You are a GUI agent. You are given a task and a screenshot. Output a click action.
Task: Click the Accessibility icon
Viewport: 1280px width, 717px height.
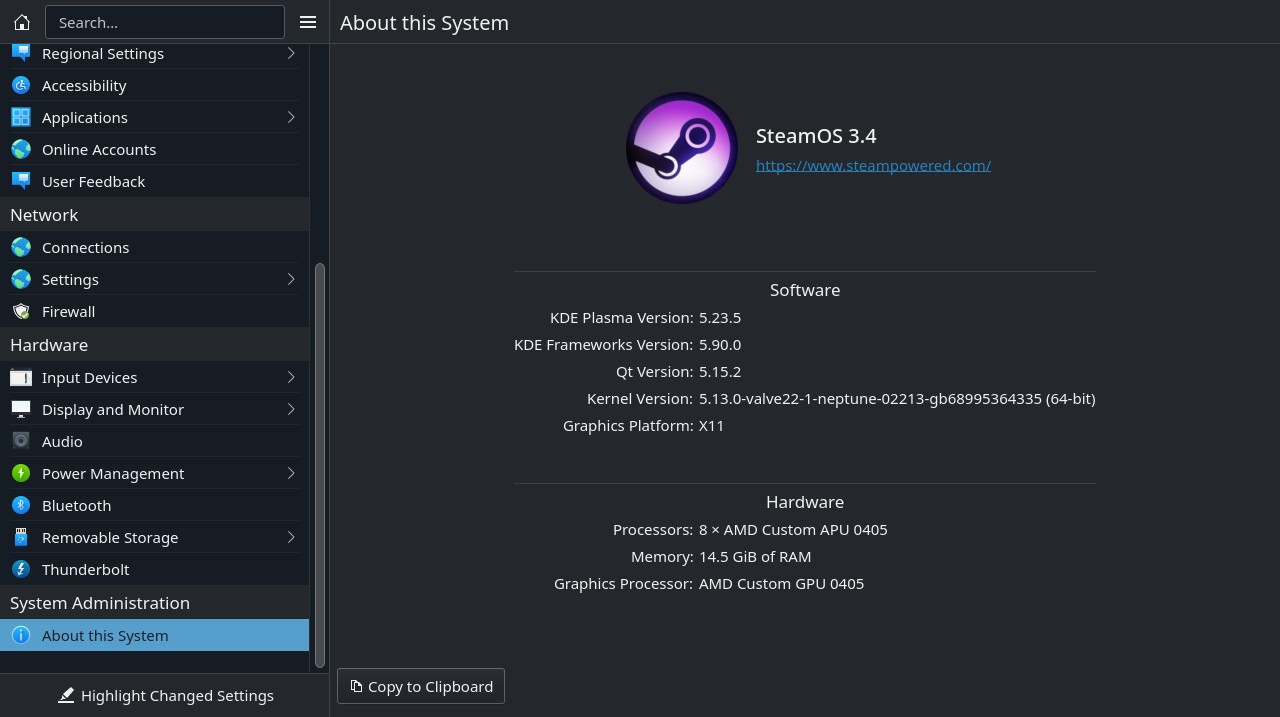[x=21, y=85]
